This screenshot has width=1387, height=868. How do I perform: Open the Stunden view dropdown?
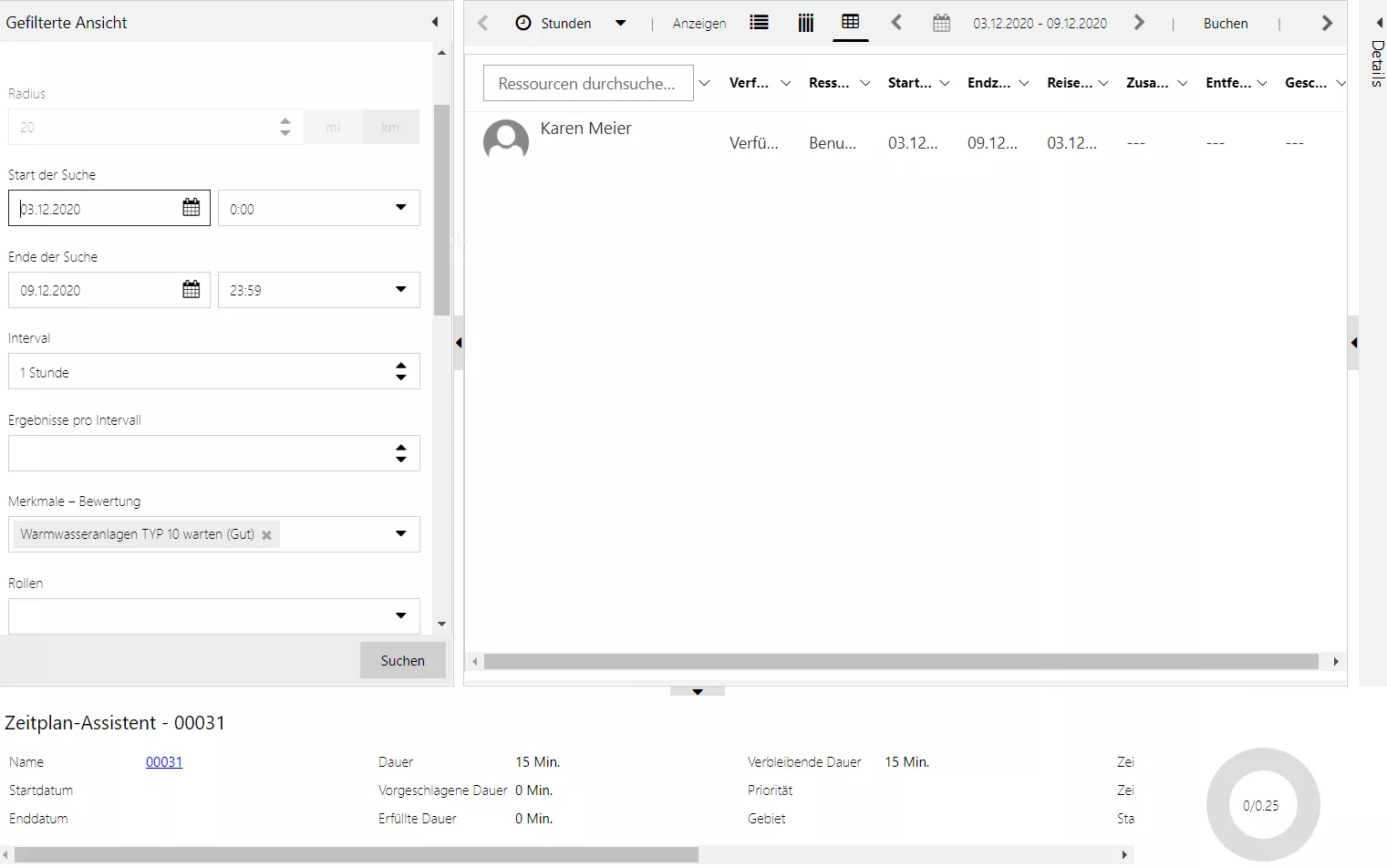[620, 23]
